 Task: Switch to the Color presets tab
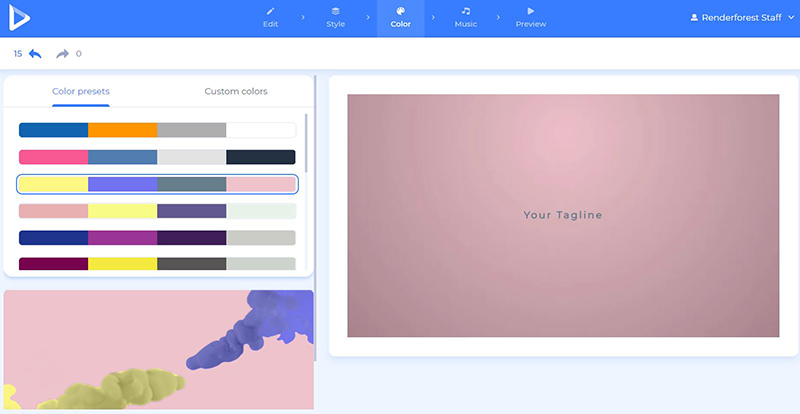pos(81,91)
